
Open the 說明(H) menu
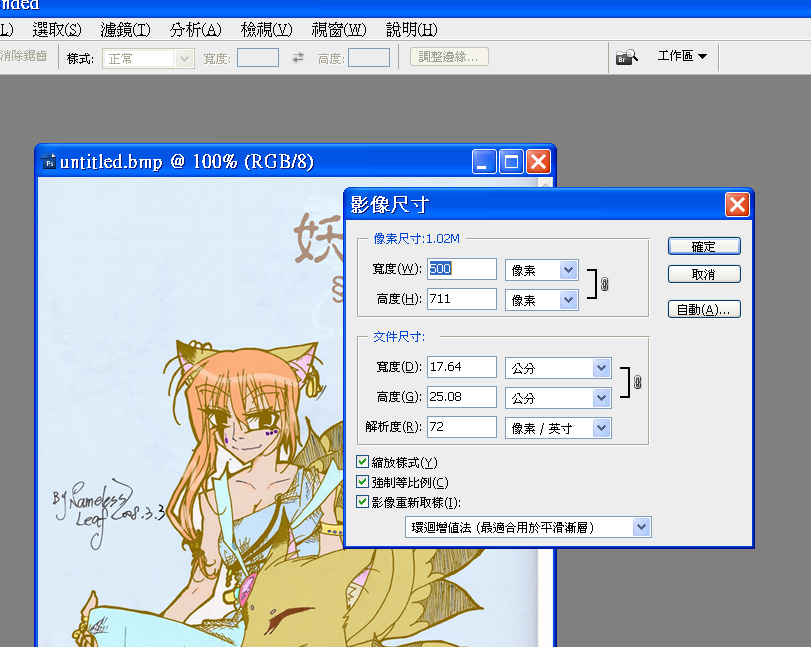[412, 29]
